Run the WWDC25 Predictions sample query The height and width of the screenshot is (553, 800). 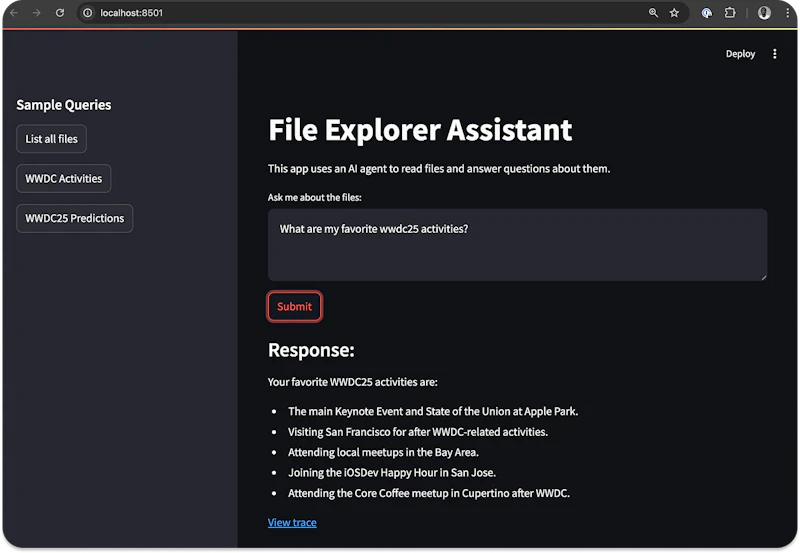point(74,218)
